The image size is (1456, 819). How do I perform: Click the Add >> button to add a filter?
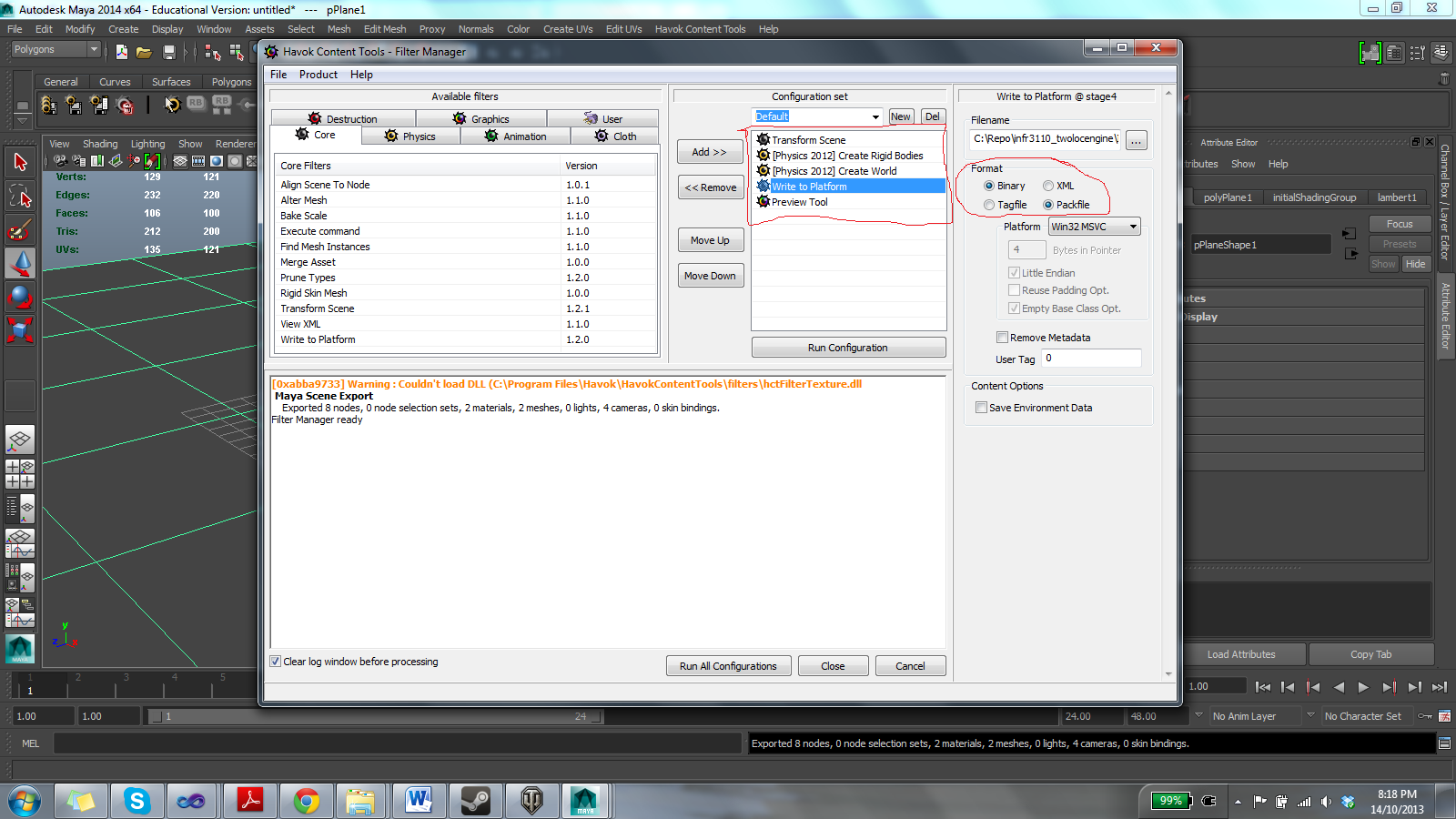(709, 152)
